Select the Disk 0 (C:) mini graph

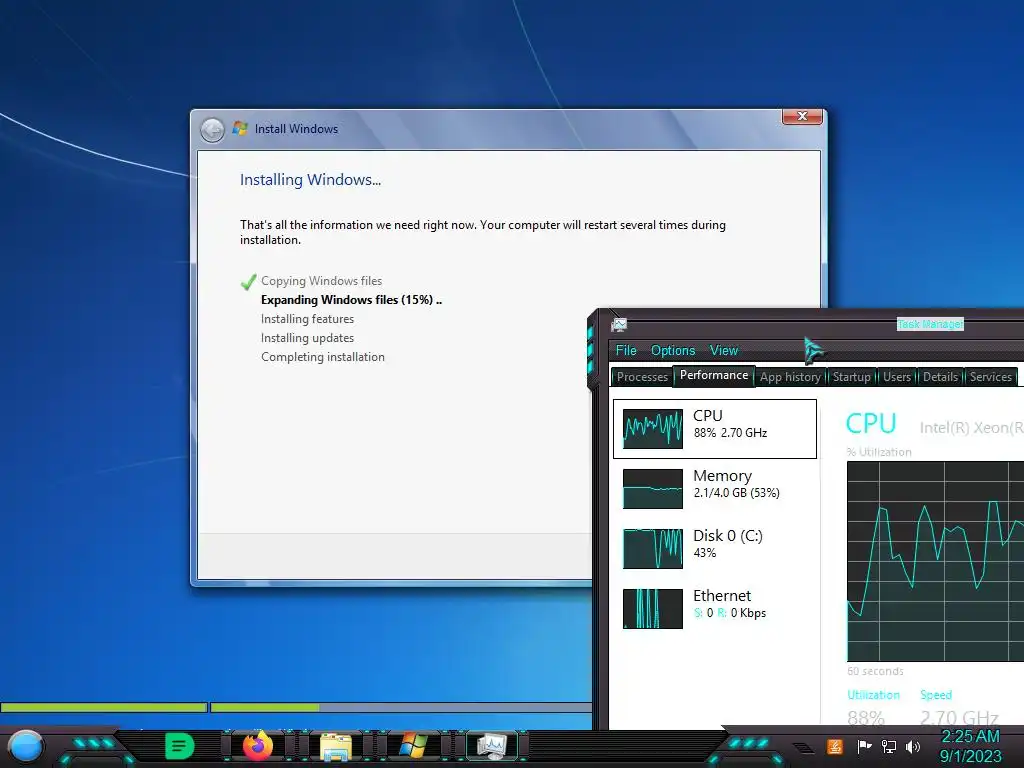click(652, 549)
